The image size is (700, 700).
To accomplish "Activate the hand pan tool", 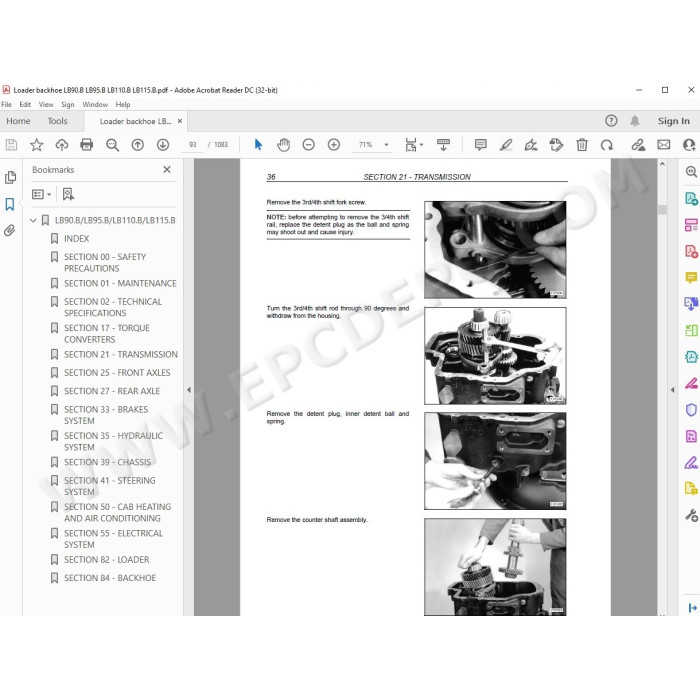I will [x=283, y=145].
